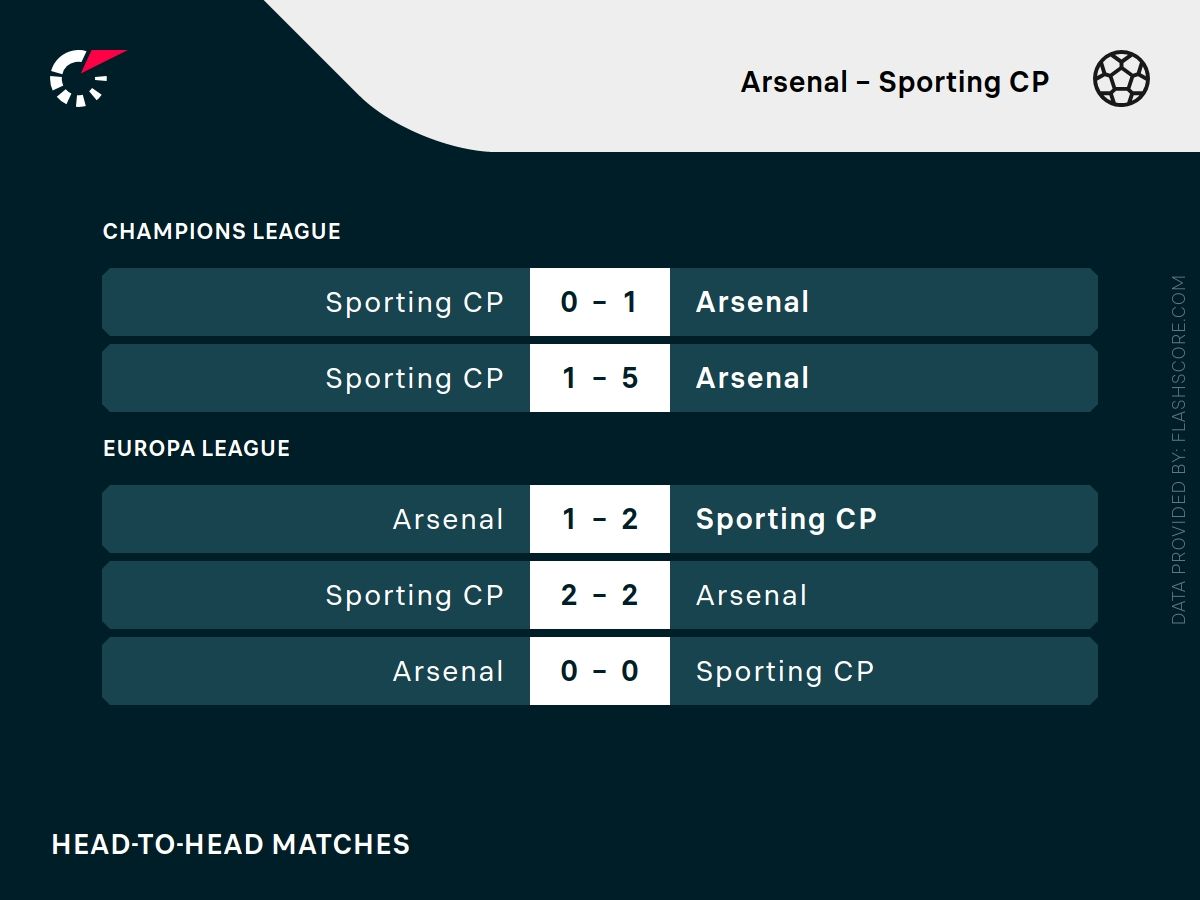Click the Champions League heading
This screenshot has width=1200, height=900.
tap(222, 231)
